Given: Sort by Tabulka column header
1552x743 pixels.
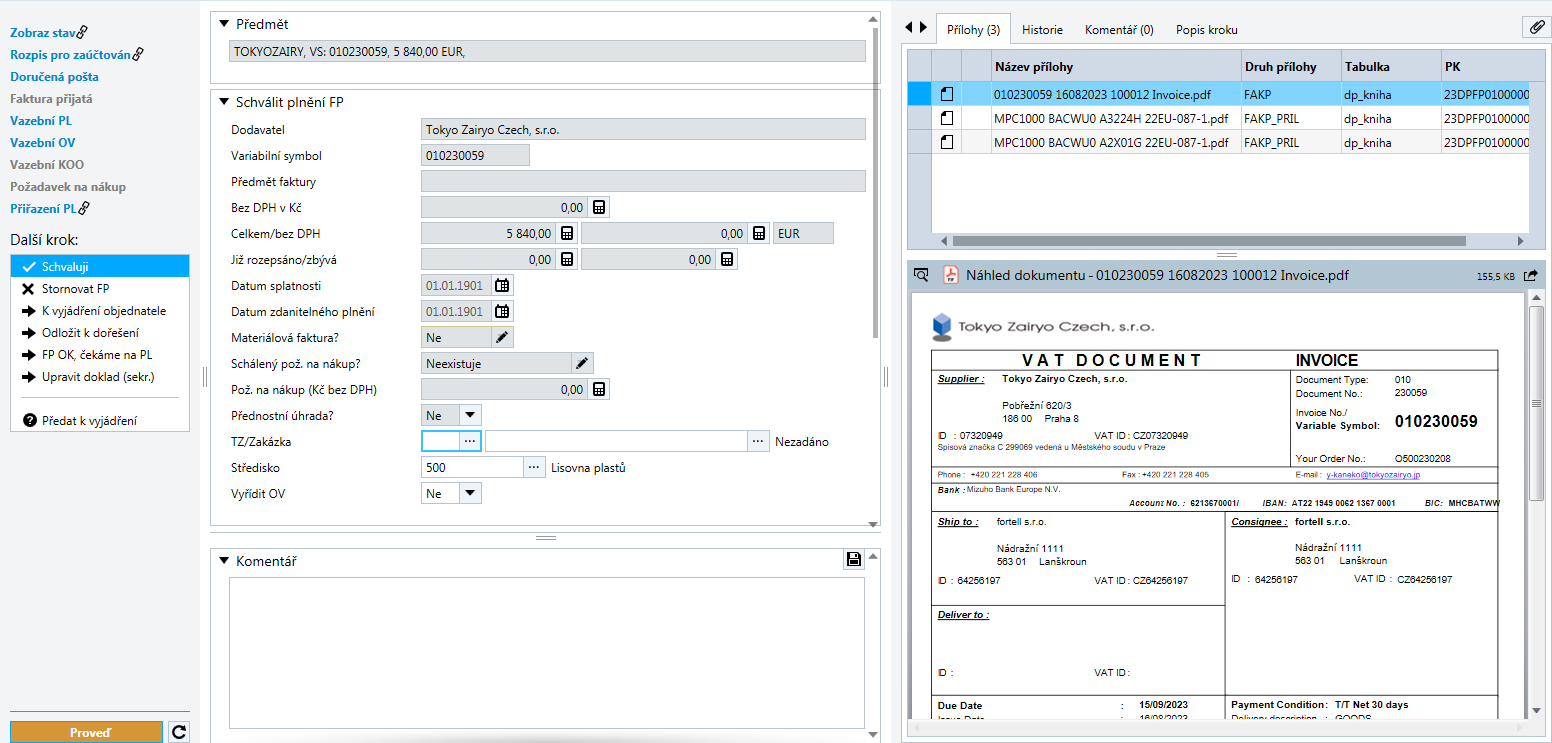Looking at the screenshot, I should coord(1391,67).
